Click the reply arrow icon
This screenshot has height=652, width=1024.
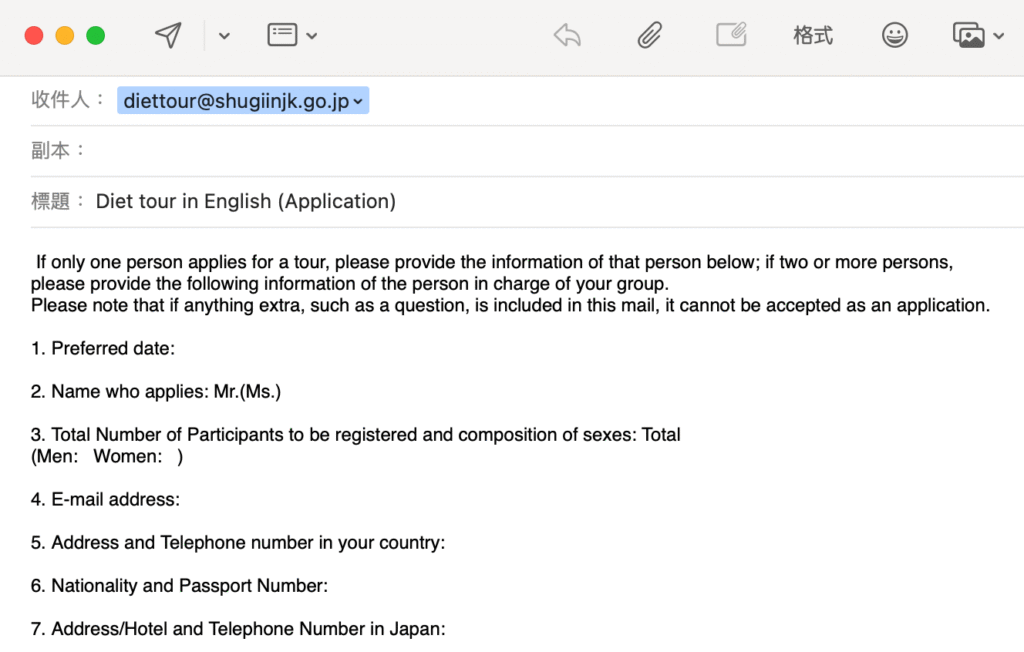coord(567,36)
